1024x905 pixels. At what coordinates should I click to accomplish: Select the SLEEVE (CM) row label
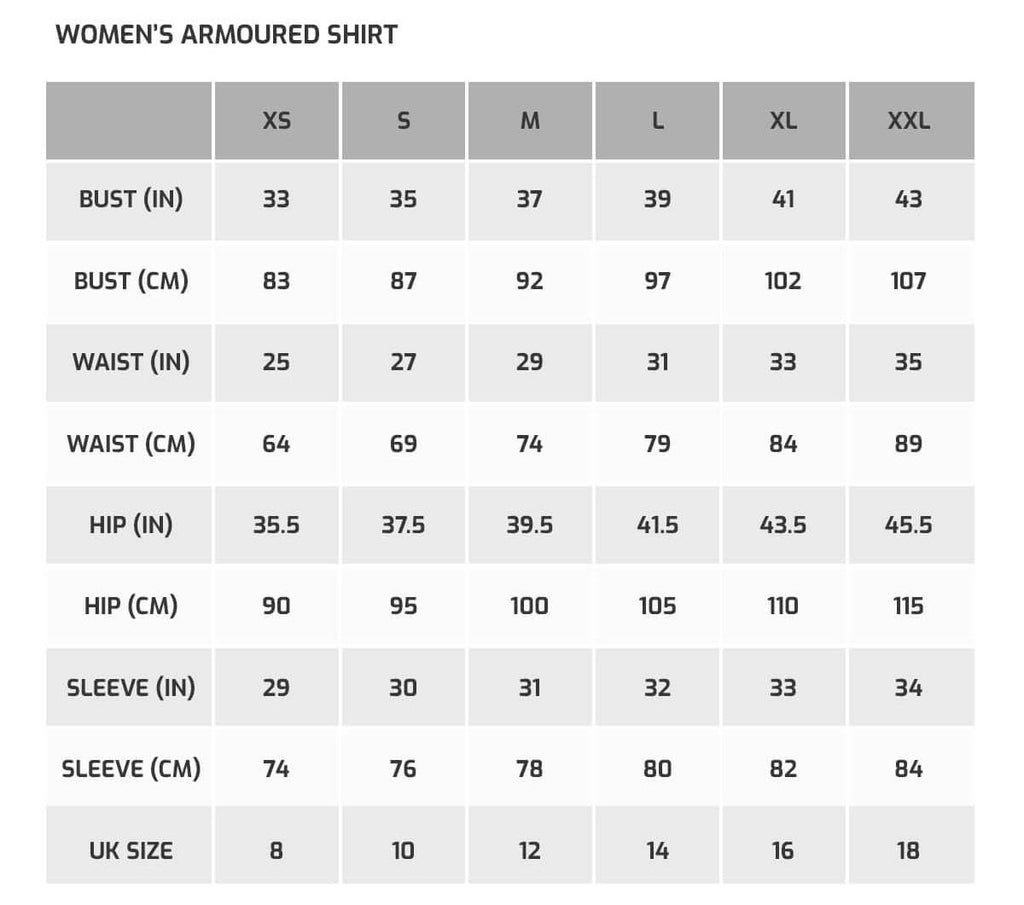pyautogui.click(x=130, y=769)
